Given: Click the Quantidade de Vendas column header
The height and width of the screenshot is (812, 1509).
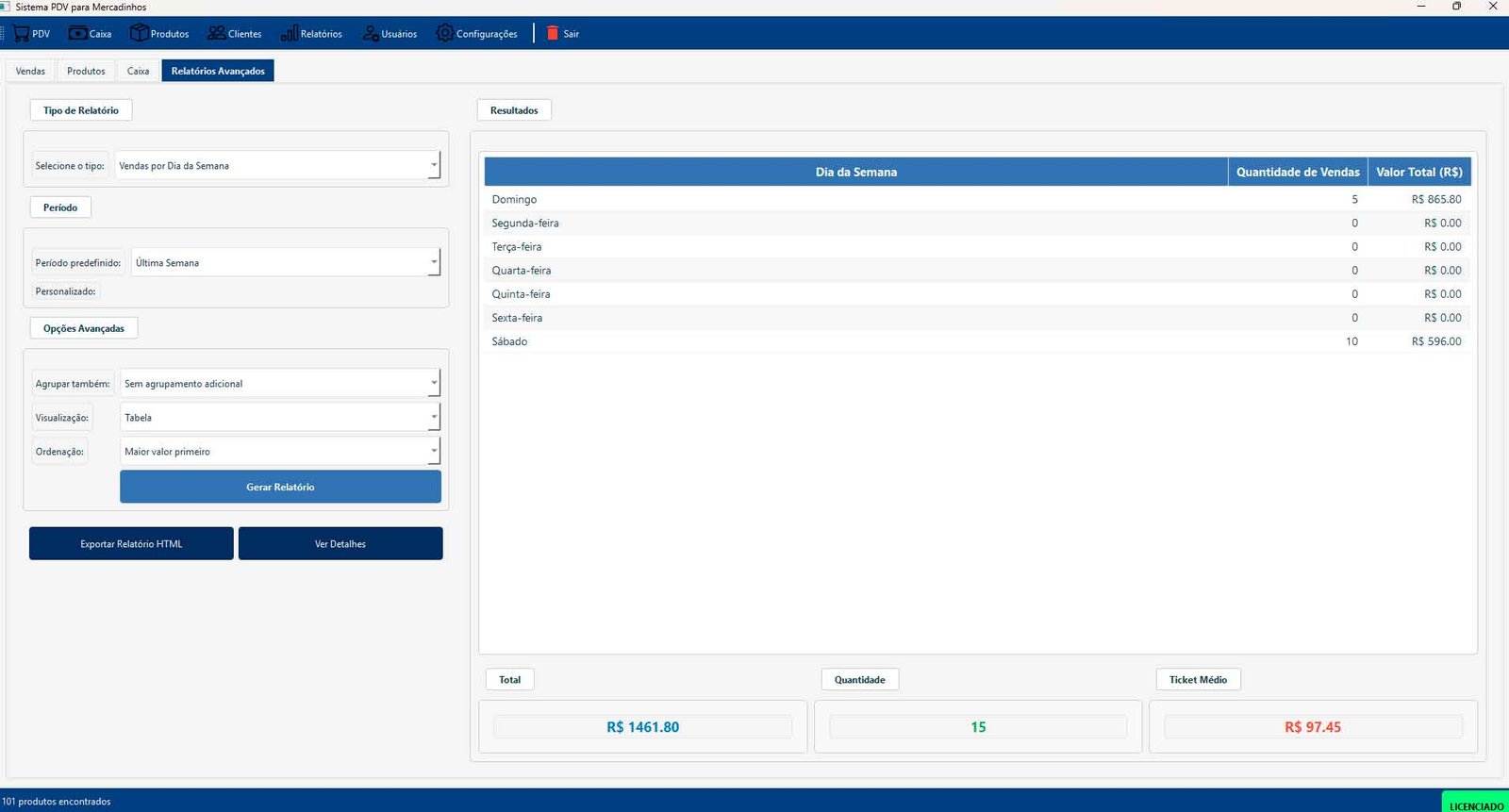Looking at the screenshot, I should click(x=1298, y=172).
